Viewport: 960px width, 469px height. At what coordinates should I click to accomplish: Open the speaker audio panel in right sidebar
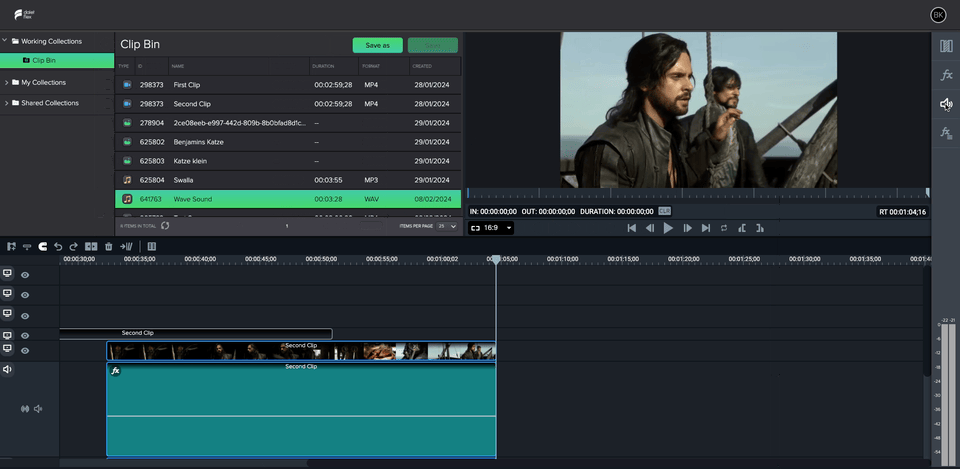pyautogui.click(x=946, y=104)
